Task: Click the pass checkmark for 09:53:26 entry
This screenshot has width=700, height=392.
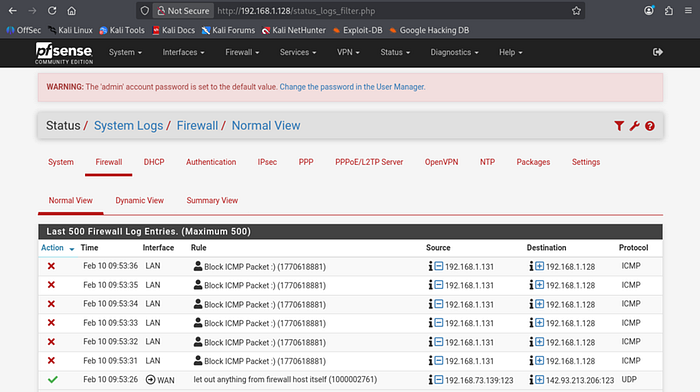Action: [53, 379]
